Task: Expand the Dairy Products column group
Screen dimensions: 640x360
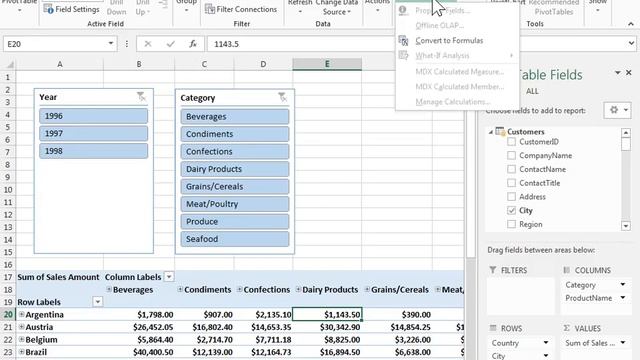Action: (x=298, y=289)
